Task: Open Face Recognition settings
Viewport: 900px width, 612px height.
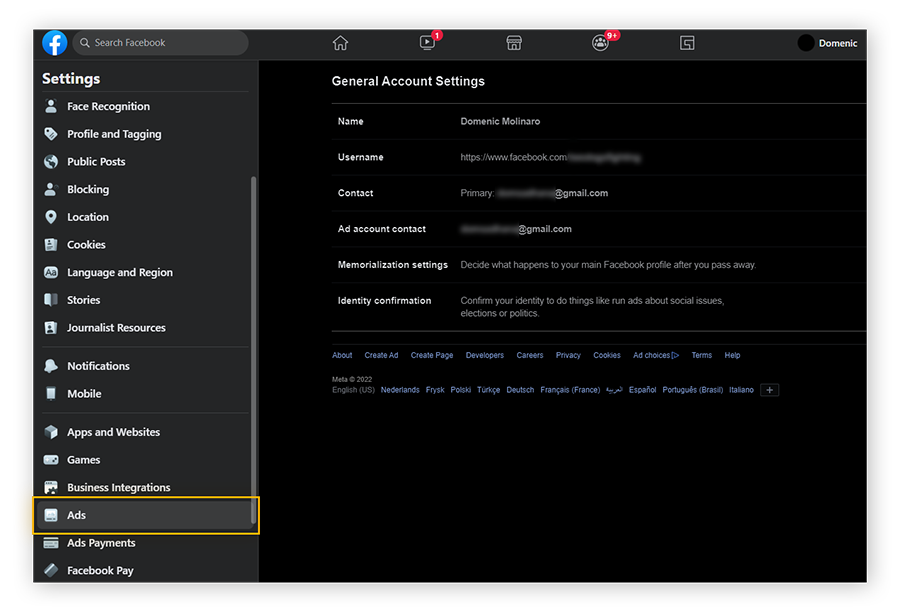Action: click(x=108, y=106)
